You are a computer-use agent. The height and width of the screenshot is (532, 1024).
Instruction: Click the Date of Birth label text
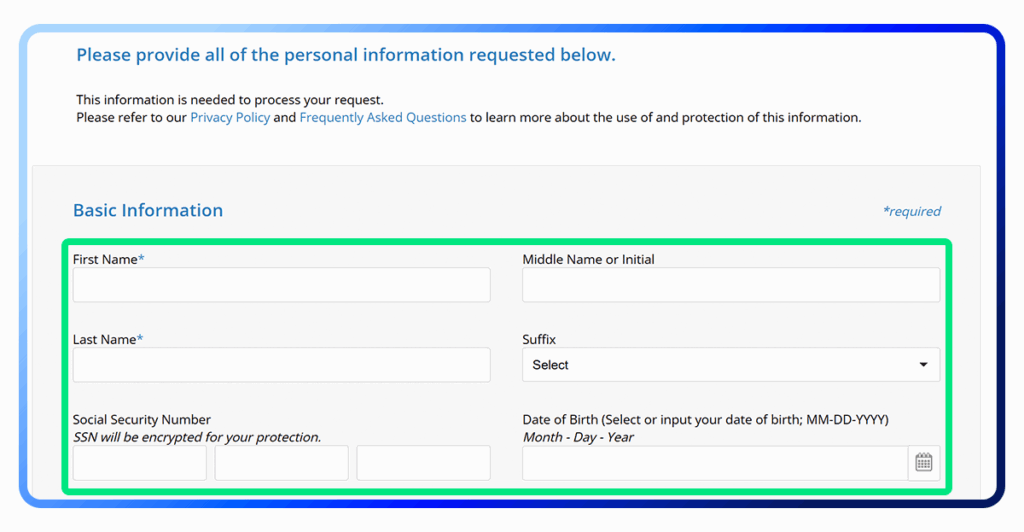point(705,419)
